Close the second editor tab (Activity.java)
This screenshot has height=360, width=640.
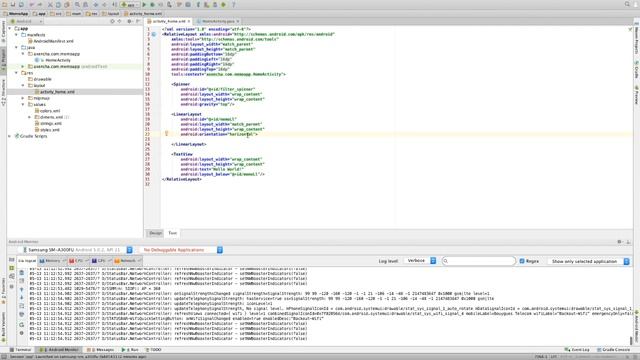coord(238,21)
